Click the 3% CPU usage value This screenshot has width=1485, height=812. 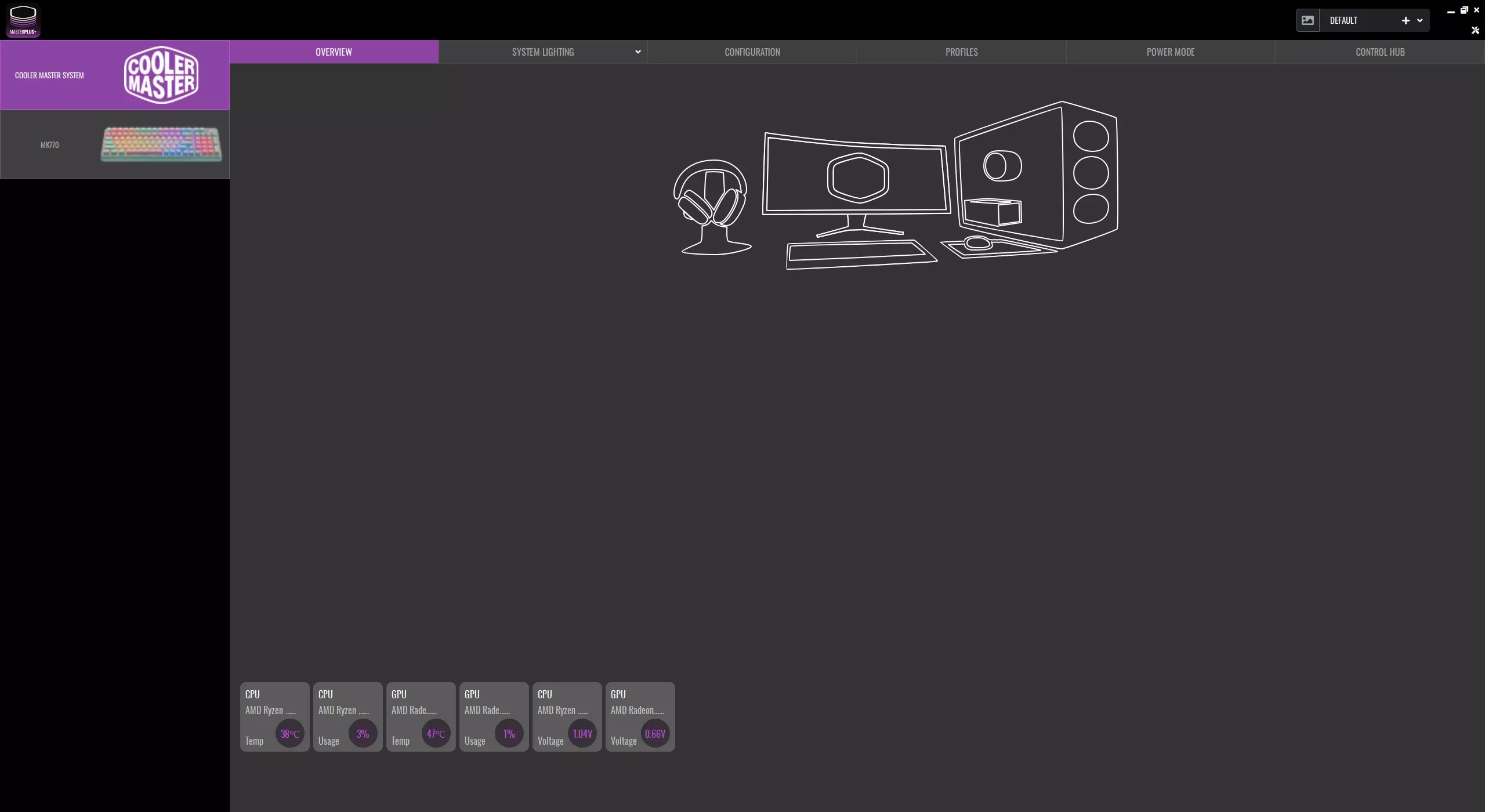(x=363, y=734)
